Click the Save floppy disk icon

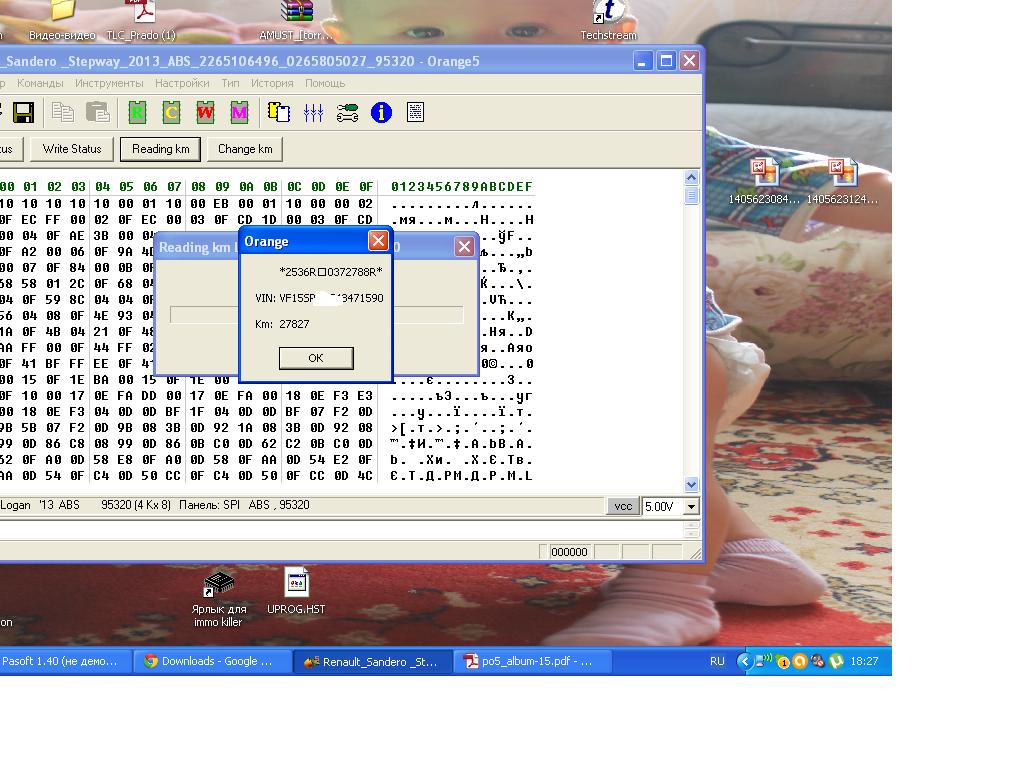[23, 112]
